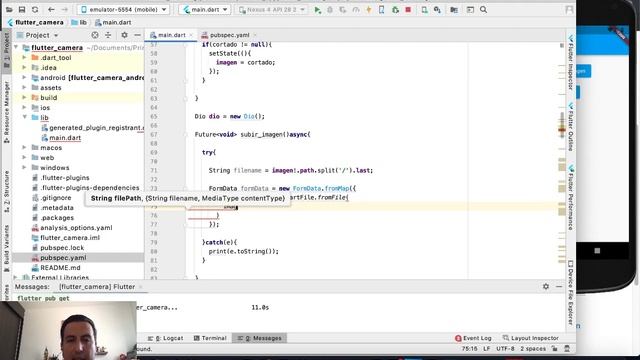Open the Flutter Performance side panel
Image resolution: width=640 pixels, height=360 pixels.
coord(571,198)
